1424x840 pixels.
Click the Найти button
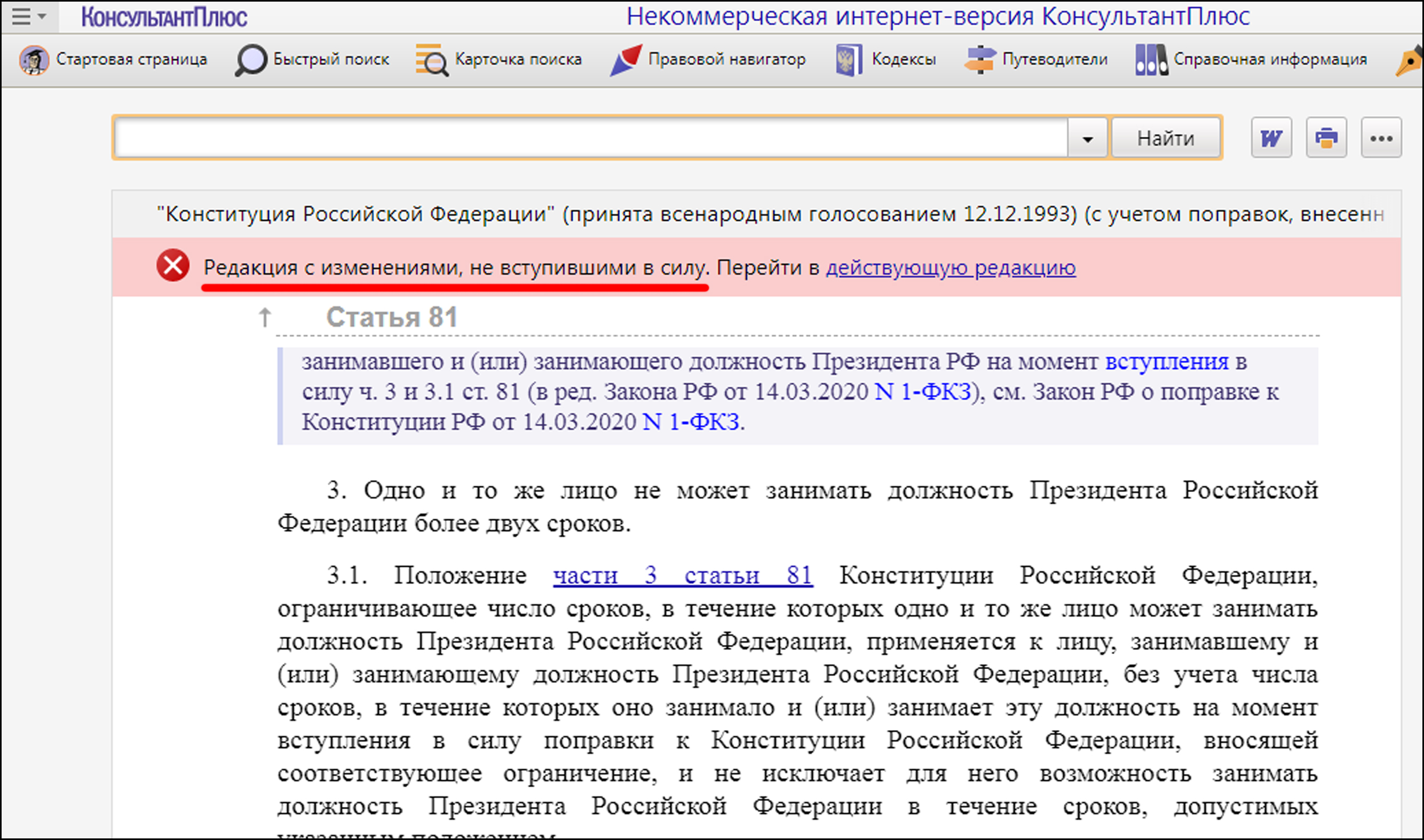coord(1166,138)
